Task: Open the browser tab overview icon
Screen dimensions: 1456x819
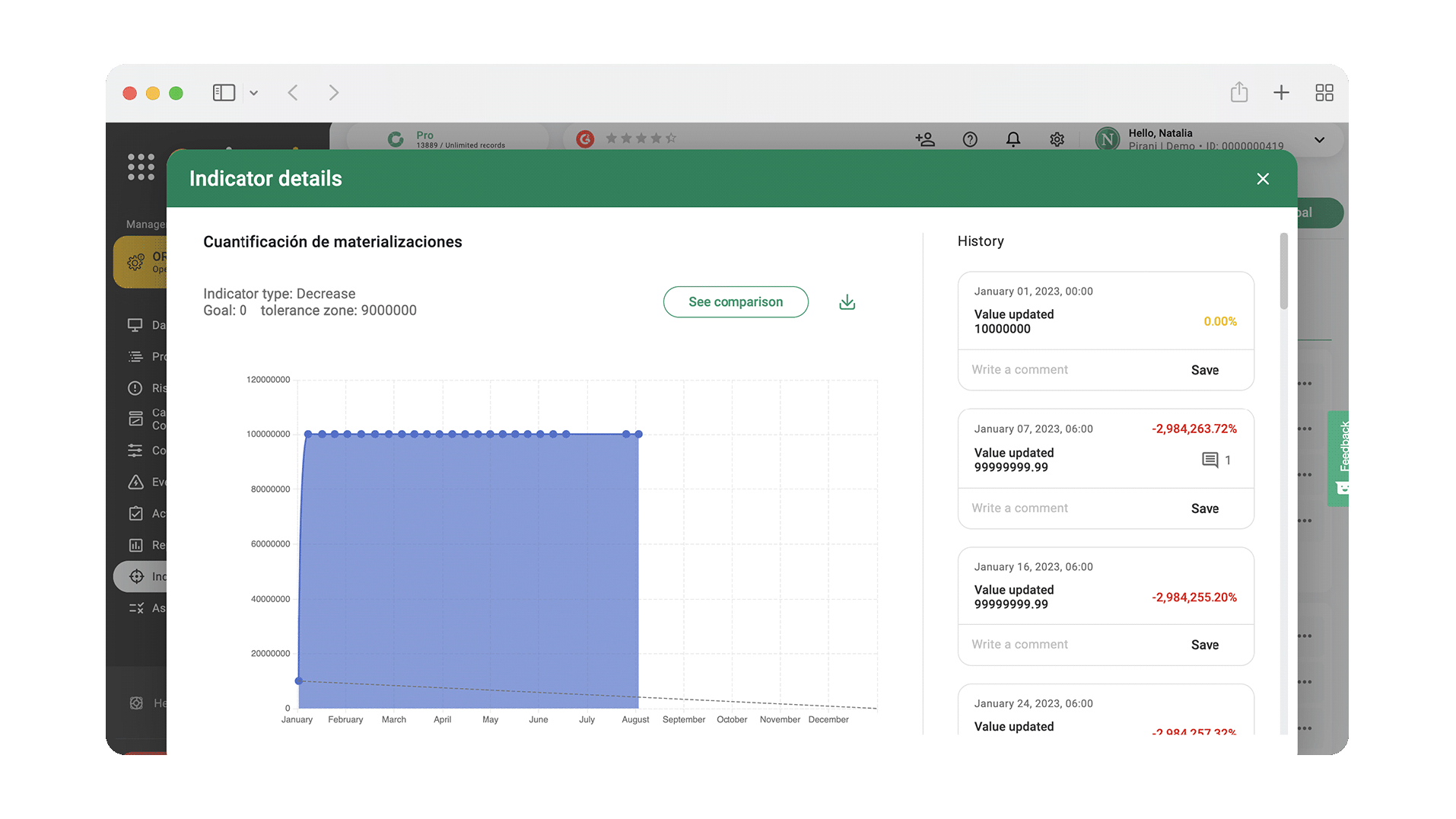Action: point(1324,93)
